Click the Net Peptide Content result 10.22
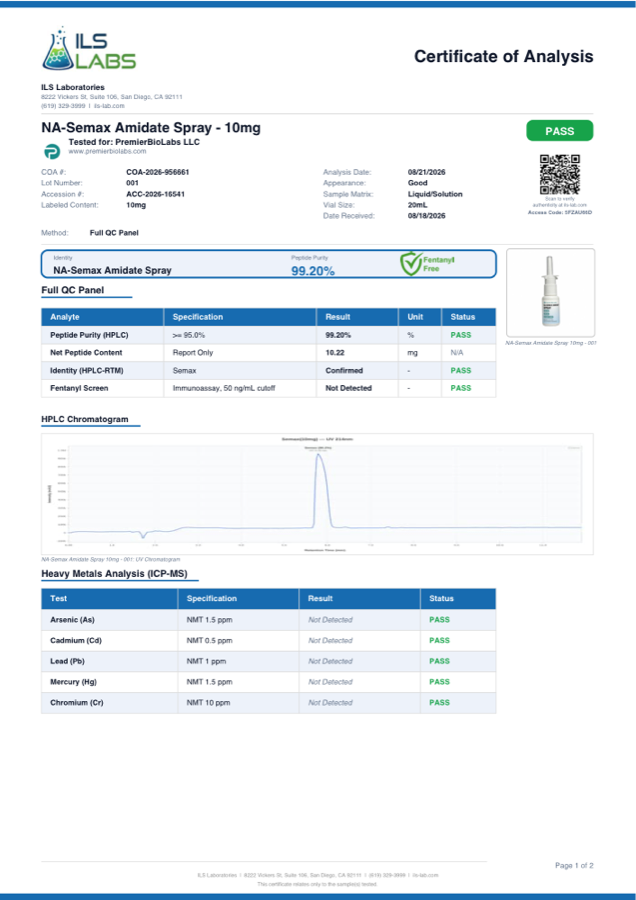Screen dimensions: 636x900 [x=335, y=353]
